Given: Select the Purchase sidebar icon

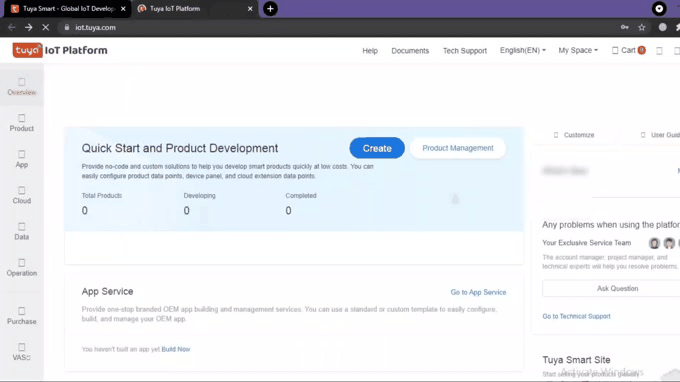Looking at the screenshot, I should pyautogui.click(x=22, y=316).
